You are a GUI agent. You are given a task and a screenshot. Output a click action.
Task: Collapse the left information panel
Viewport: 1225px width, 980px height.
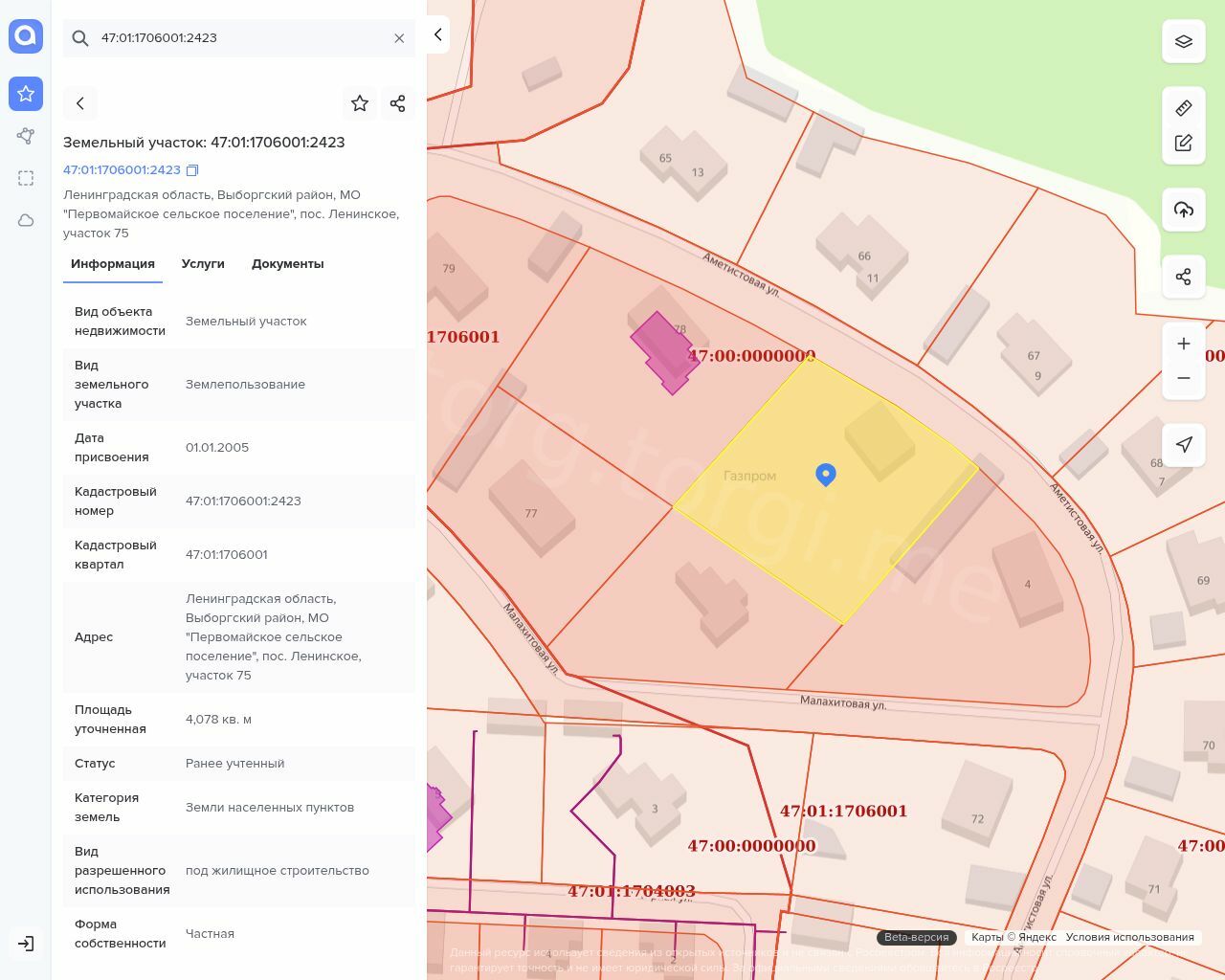[x=437, y=34]
